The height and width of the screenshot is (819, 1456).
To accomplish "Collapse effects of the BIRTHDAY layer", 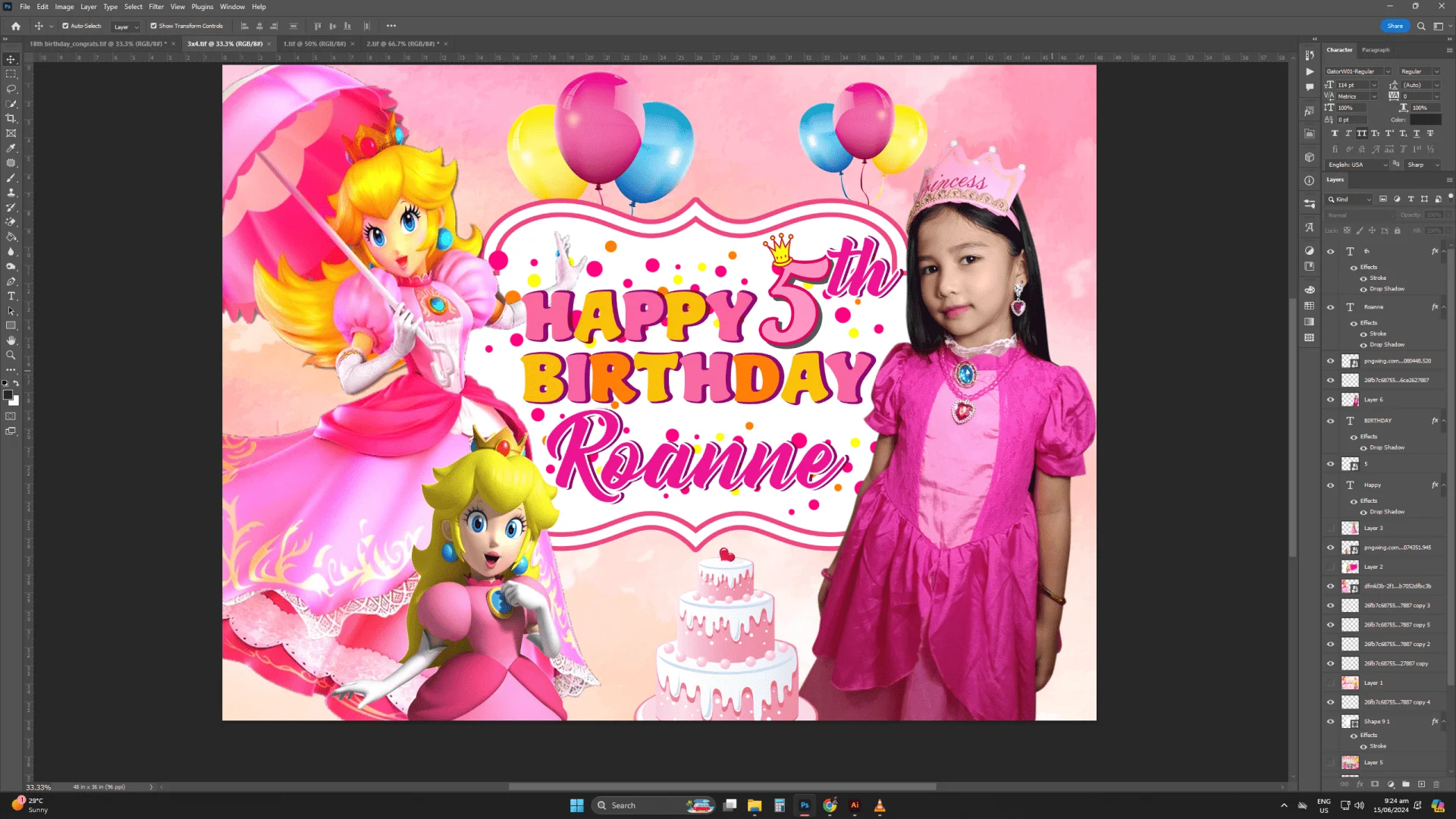I will (x=1444, y=421).
